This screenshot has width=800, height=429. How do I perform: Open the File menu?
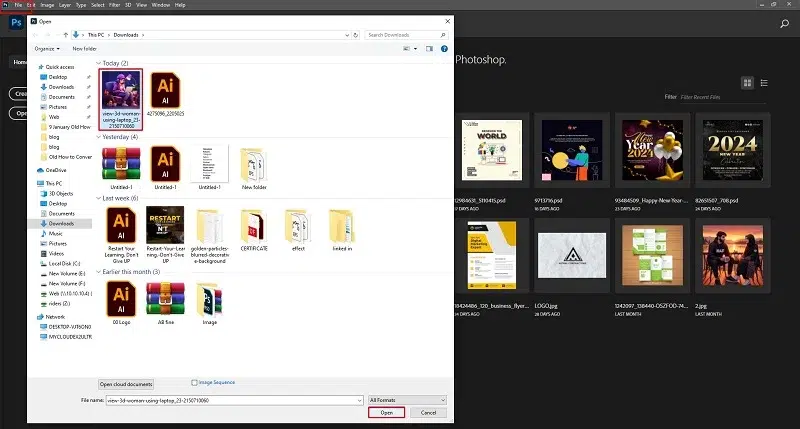click(x=18, y=5)
